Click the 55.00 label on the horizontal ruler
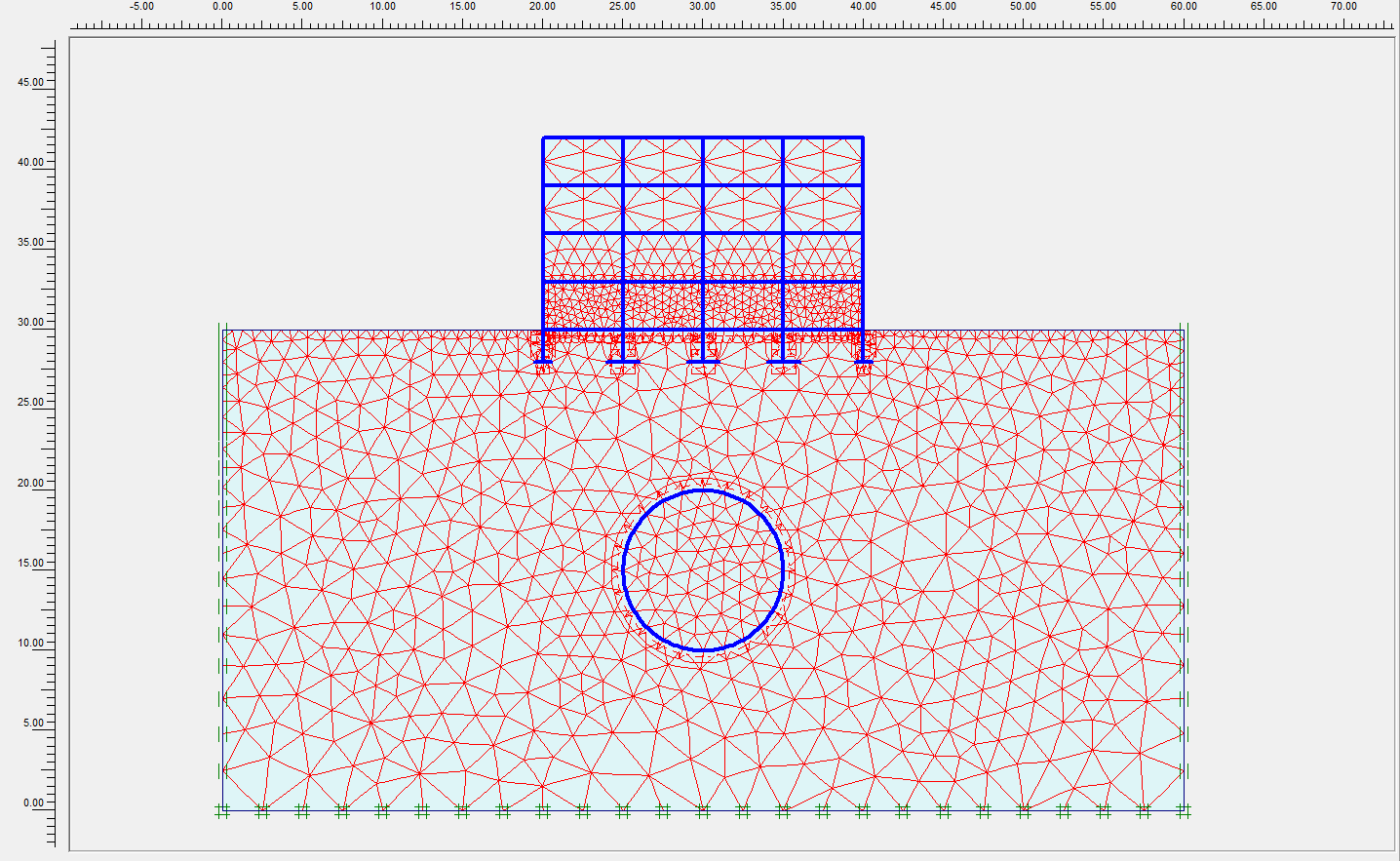1400x861 pixels. tap(1104, 6)
